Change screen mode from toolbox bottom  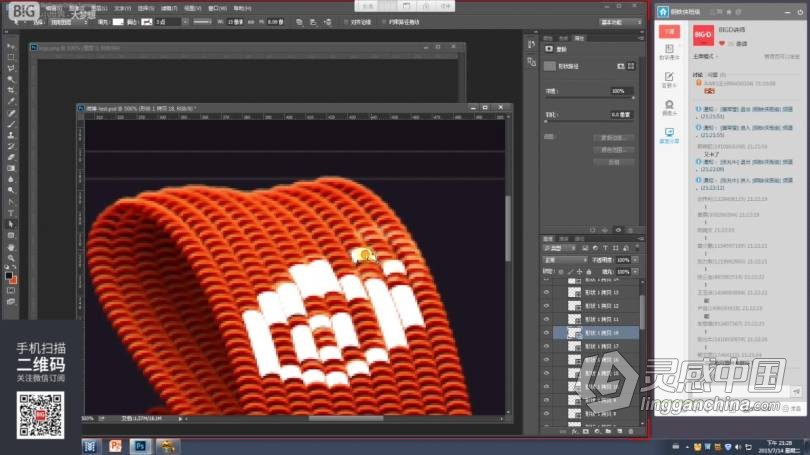pyautogui.click(x=11, y=302)
